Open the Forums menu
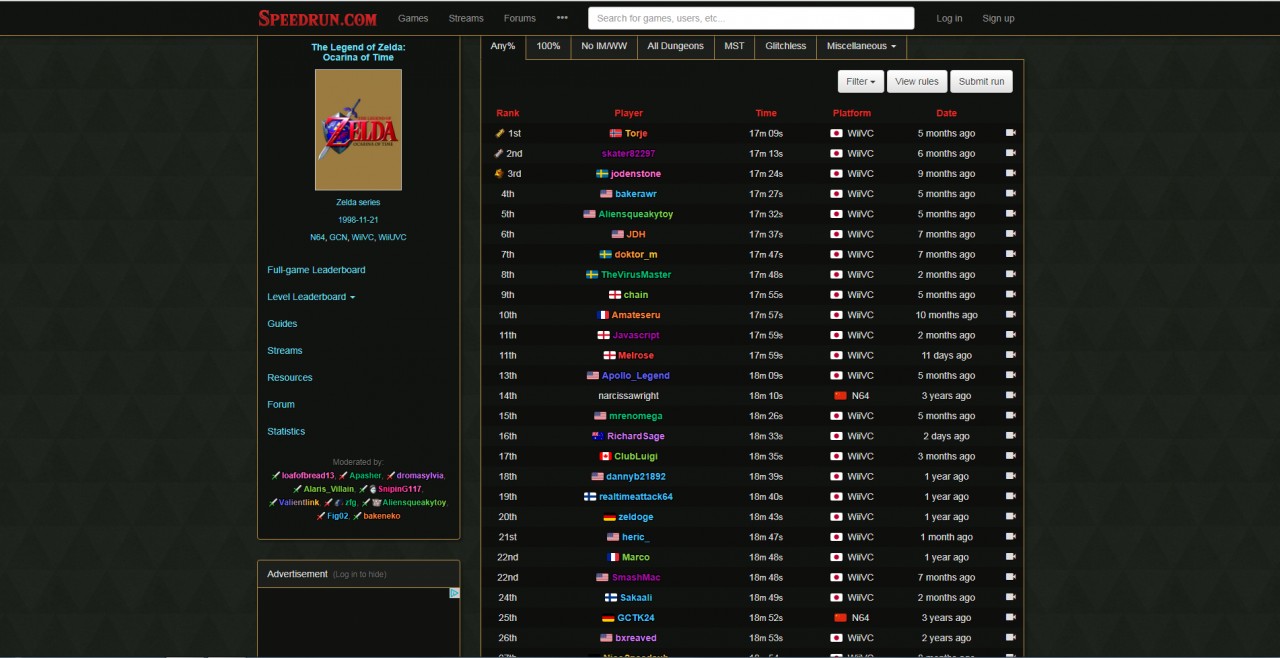The image size is (1280, 658). tap(520, 18)
